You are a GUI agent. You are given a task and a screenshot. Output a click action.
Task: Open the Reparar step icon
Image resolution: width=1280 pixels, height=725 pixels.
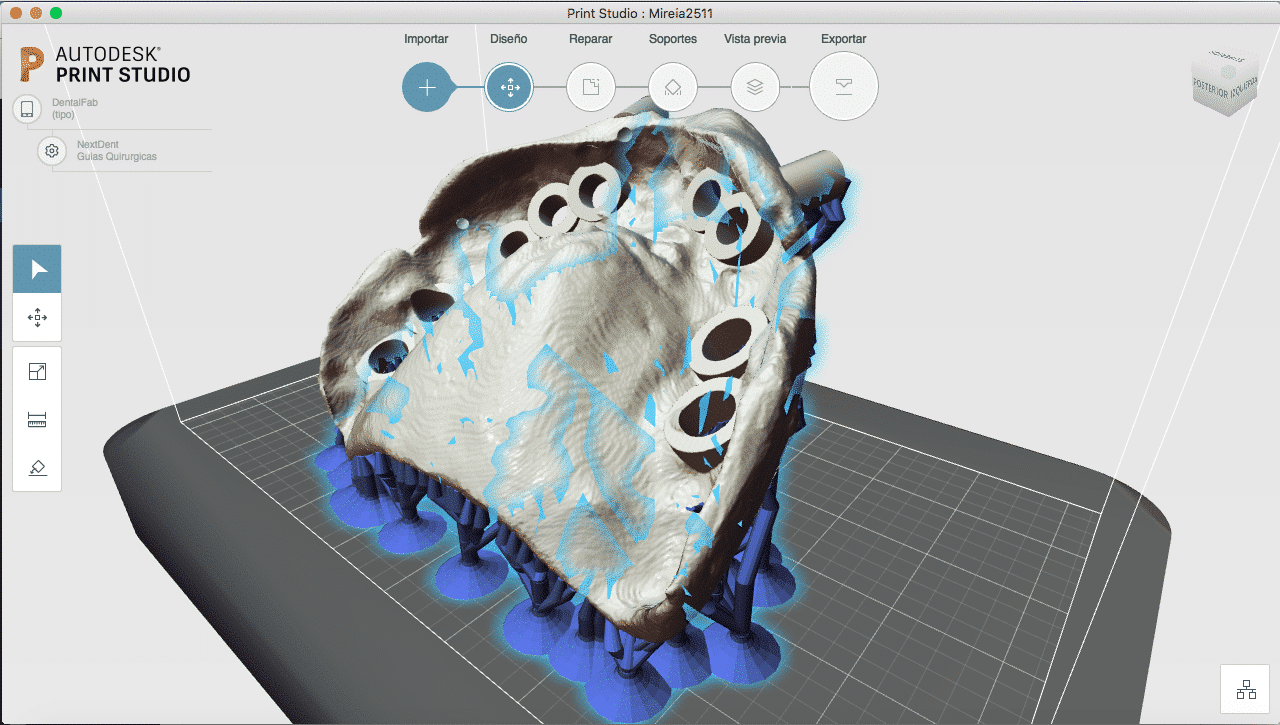591,87
